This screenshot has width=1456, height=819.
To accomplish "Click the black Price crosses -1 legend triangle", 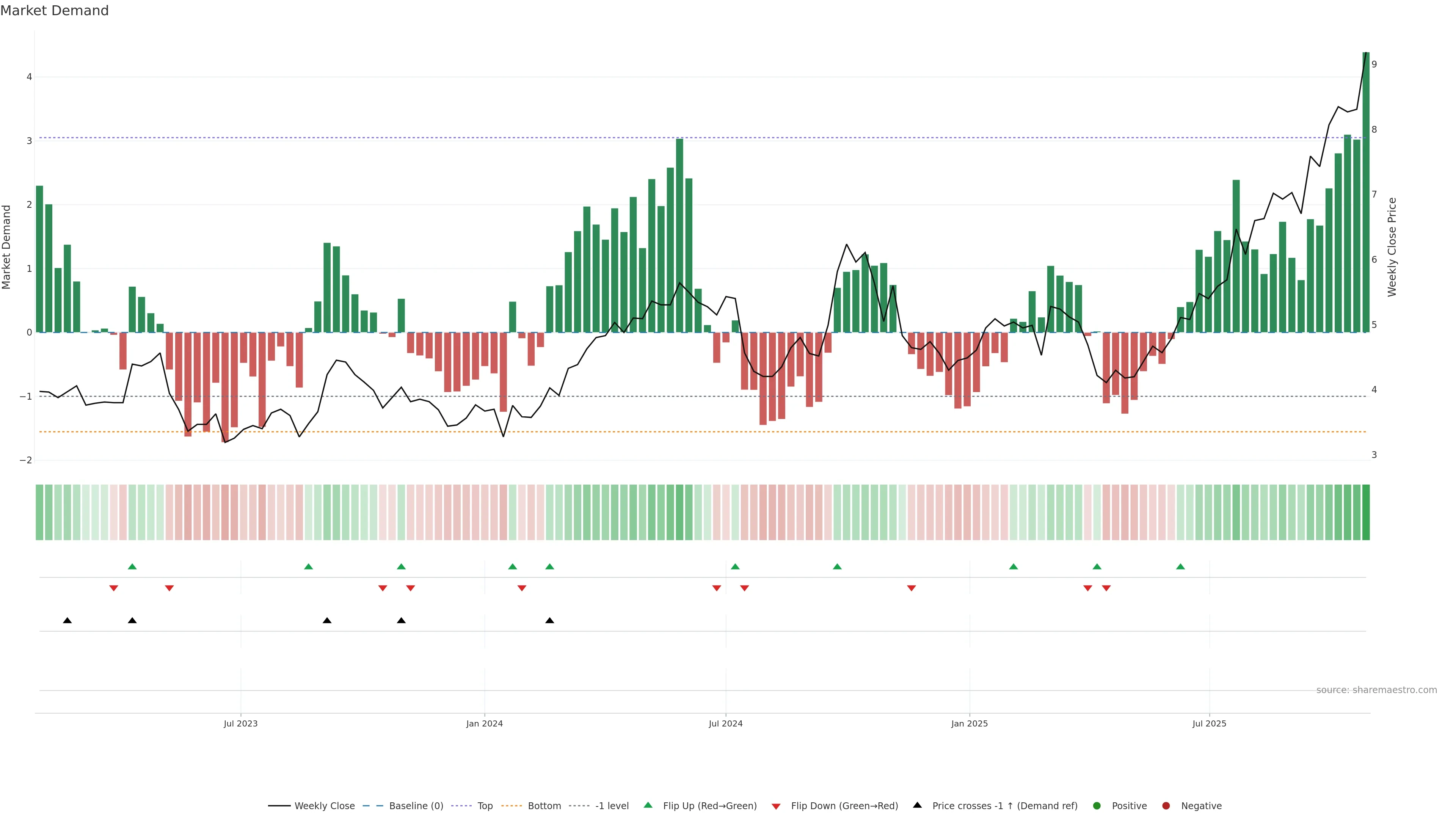I will 917,805.
